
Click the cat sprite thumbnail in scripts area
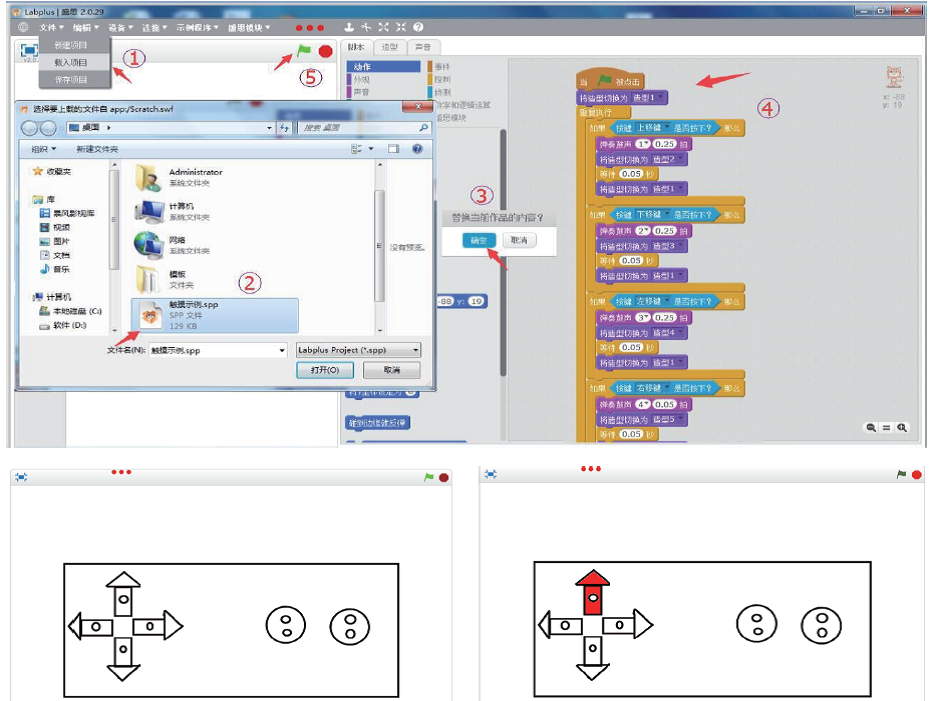(x=895, y=77)
